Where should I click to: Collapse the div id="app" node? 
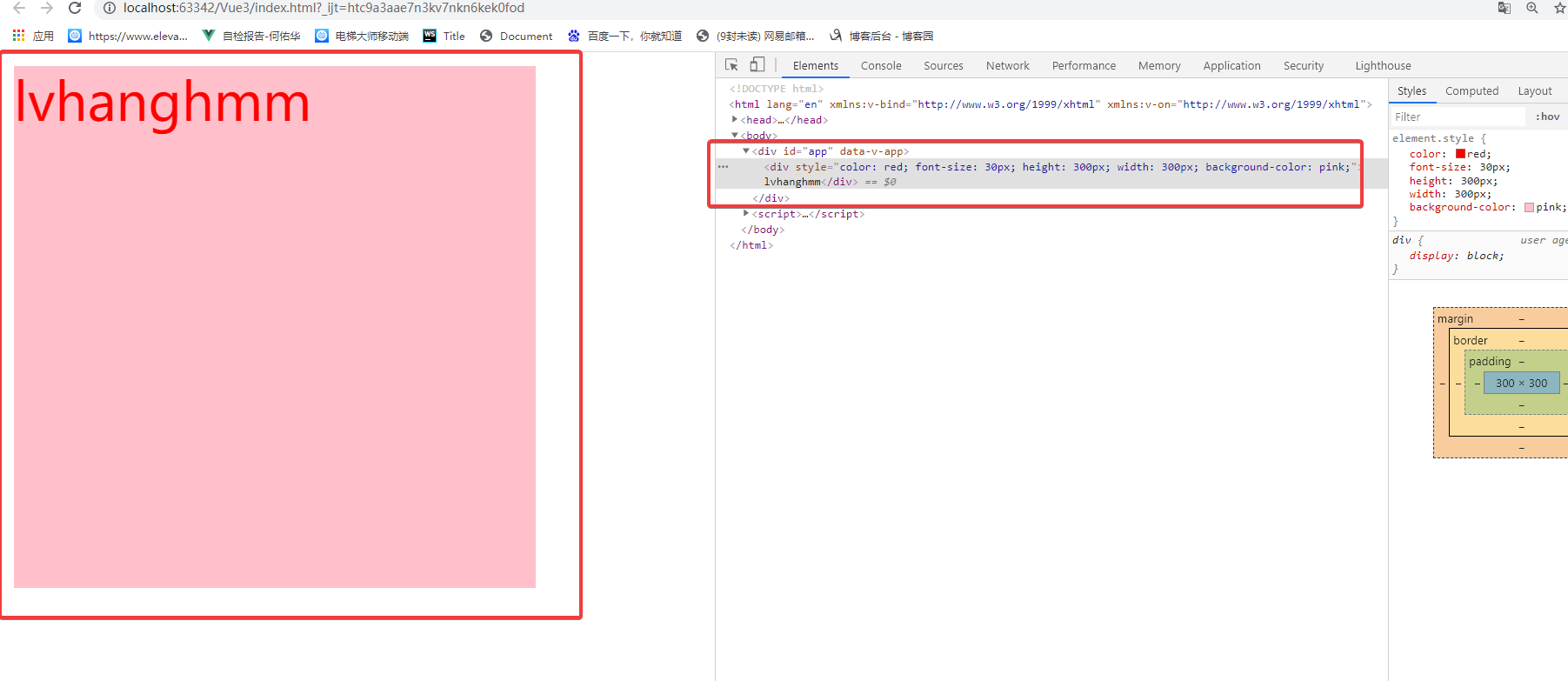point(746,150)
